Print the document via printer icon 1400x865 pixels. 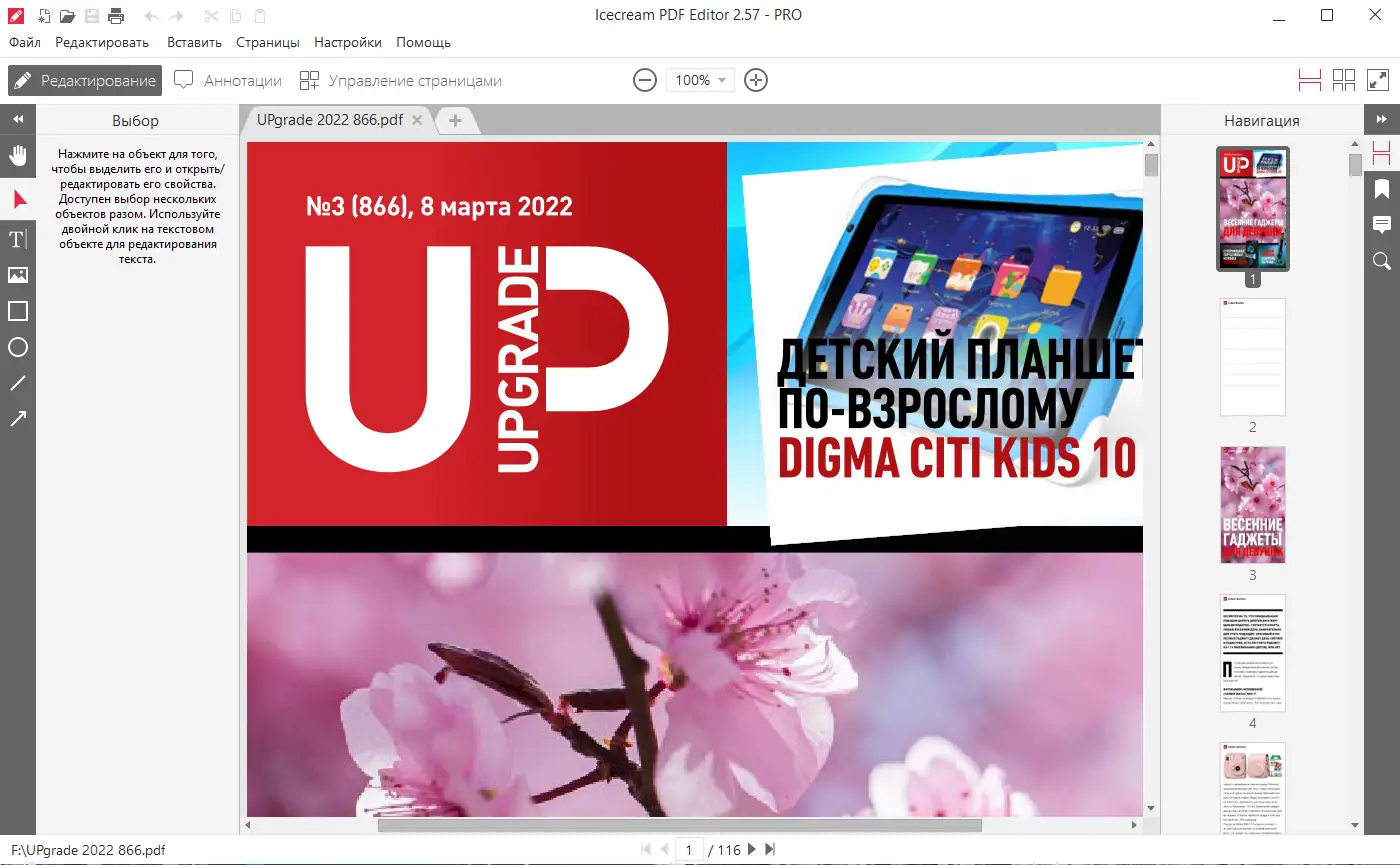coord(116,16)
